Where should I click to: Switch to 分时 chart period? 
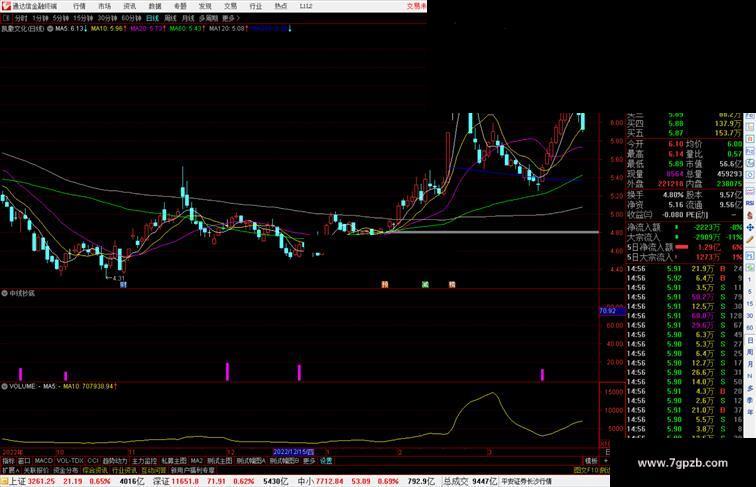click(21, 18)
